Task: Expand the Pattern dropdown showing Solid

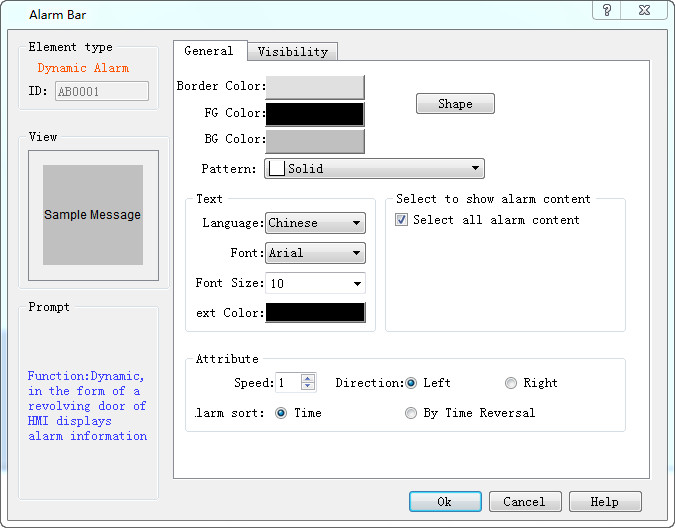Action: pos(374,168)
